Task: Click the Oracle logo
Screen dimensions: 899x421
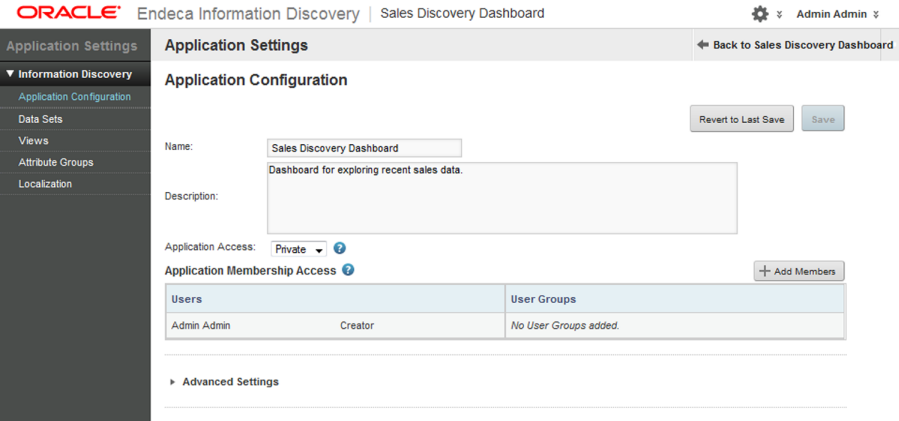Action: [69, 14]
